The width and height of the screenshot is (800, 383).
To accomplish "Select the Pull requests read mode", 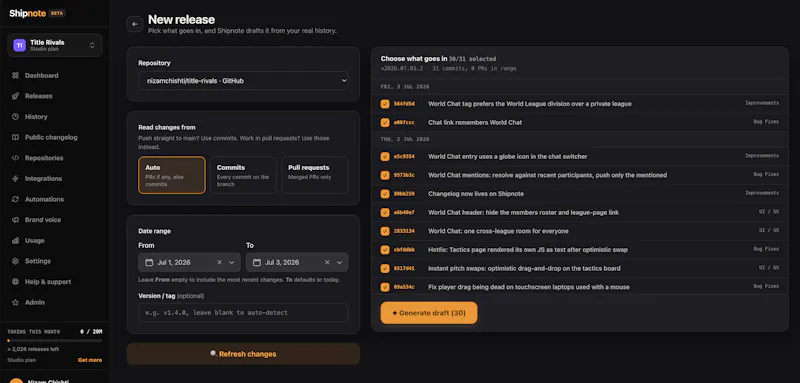I will (x=315, y=175).
